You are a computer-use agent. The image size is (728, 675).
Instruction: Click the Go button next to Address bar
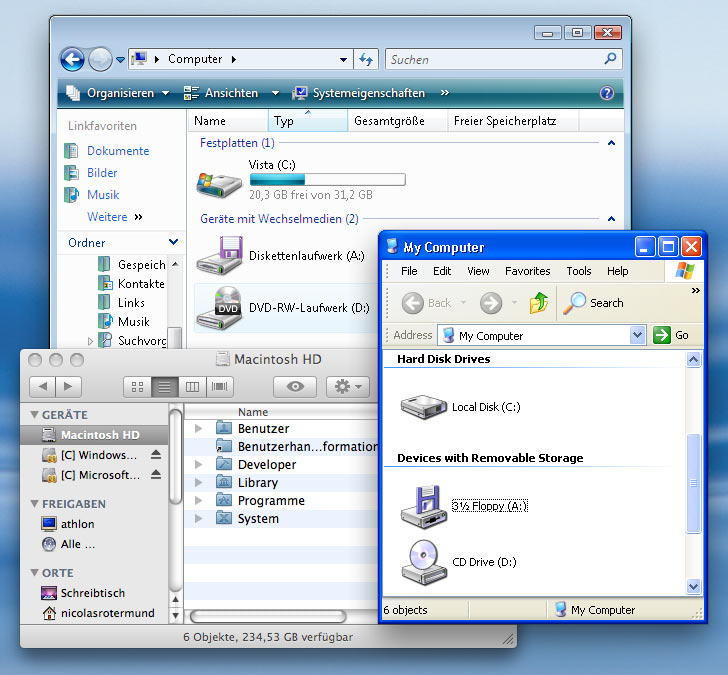tap(672, 336)
